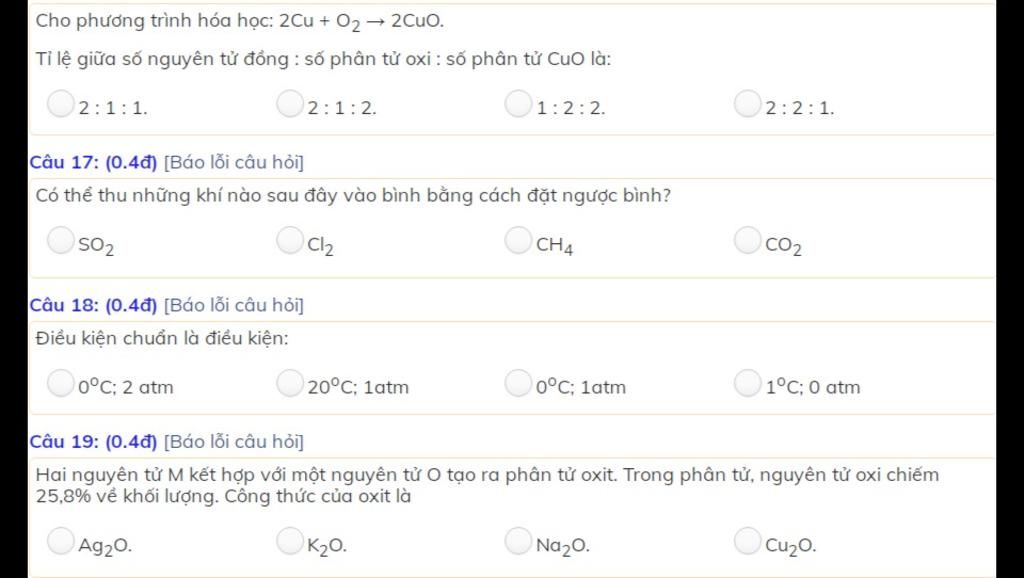The height and width of the screenshot is (578, 1024).
Task: Pick Na2O for question 19
Action: pos(518,541)
